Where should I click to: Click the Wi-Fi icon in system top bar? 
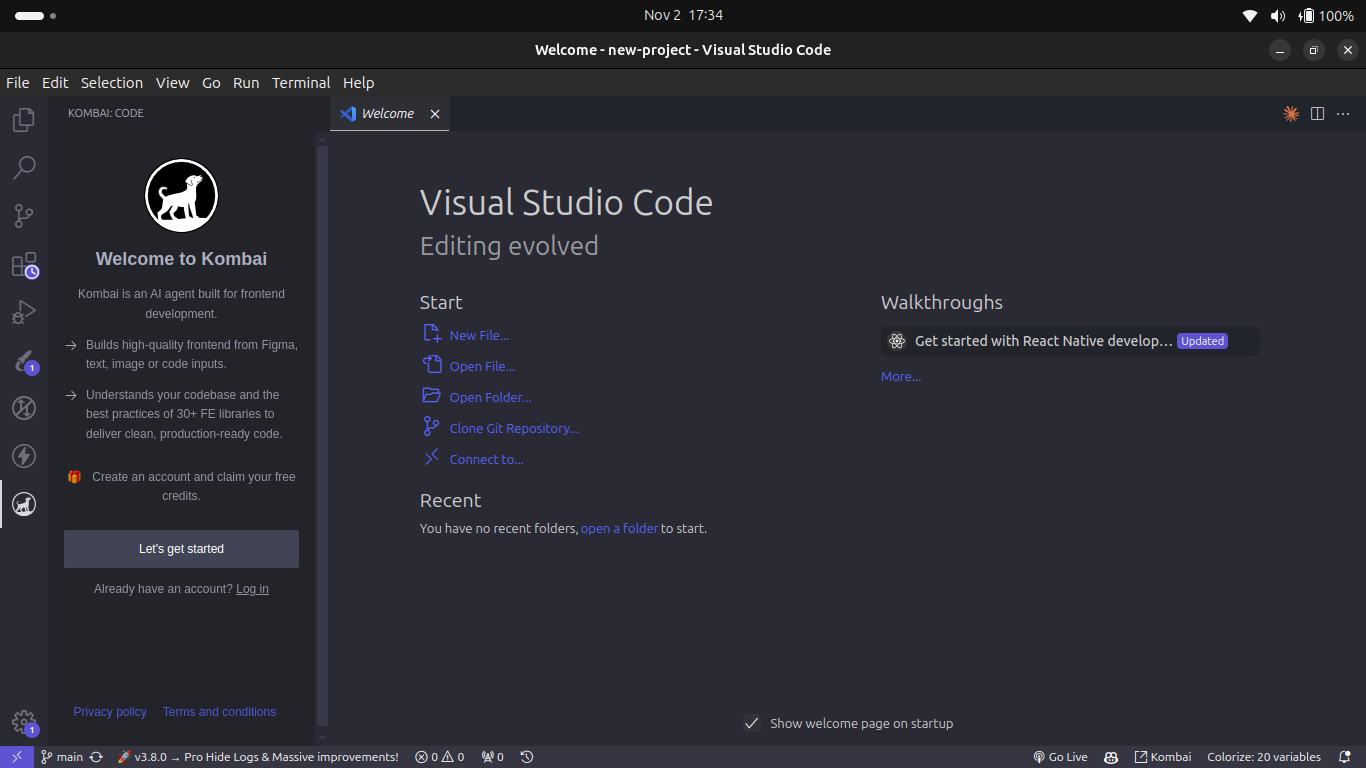pyautogui.click(x=1250, y=15)
